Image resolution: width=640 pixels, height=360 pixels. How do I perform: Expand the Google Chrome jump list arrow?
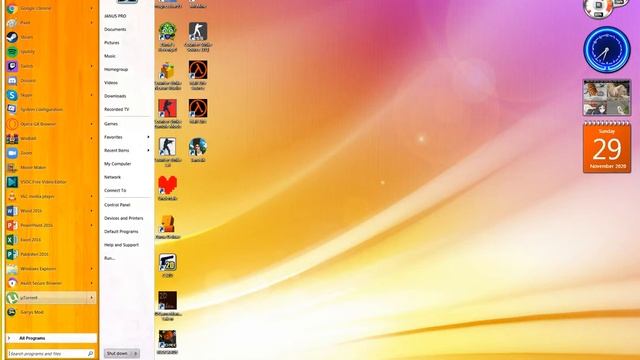coord(91,8)
